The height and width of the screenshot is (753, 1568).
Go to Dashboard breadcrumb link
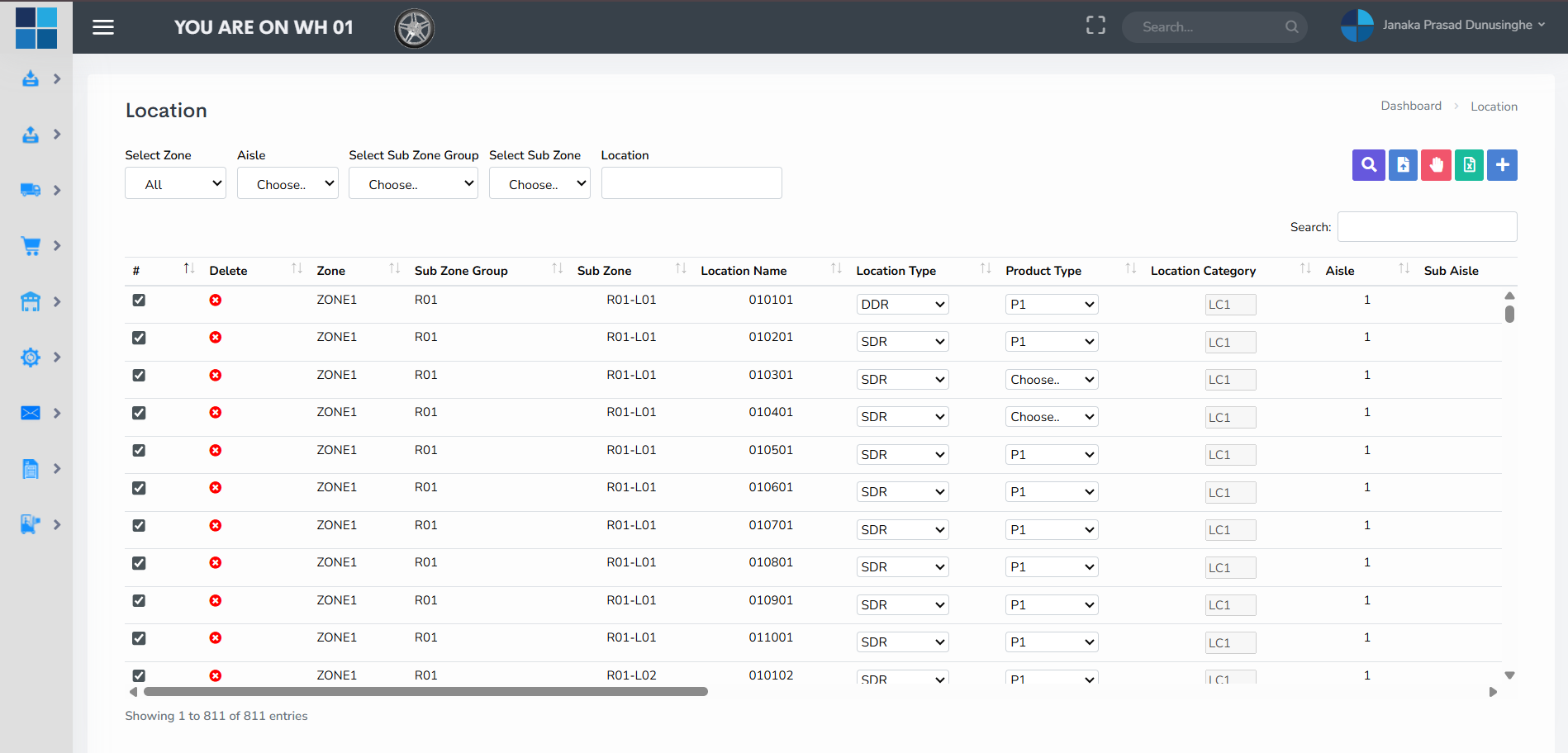click(x=1410, y=106)
